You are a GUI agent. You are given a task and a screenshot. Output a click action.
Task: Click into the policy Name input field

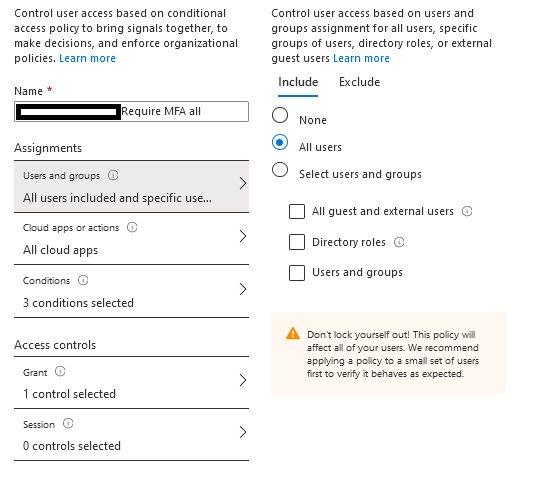pos(132,111)
